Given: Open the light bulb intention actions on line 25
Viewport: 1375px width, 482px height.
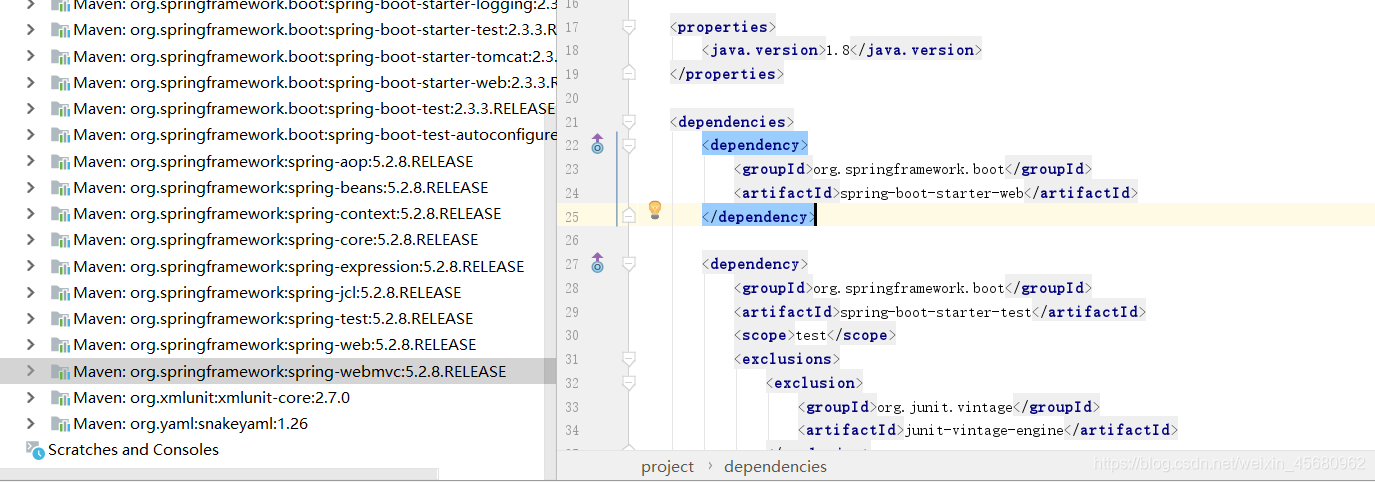Looking at the screenshot, I should (x=655, y=209).
